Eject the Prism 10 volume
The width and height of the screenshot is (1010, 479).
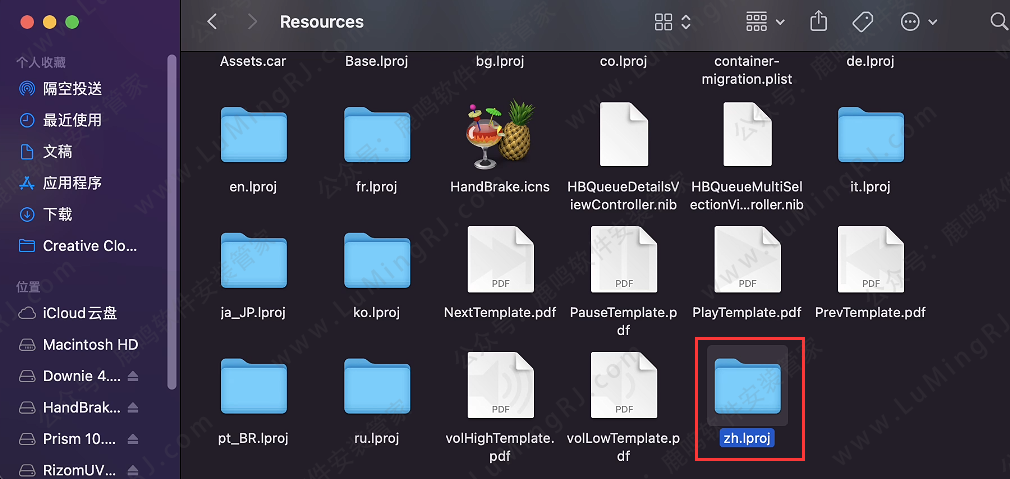(134, 439)
